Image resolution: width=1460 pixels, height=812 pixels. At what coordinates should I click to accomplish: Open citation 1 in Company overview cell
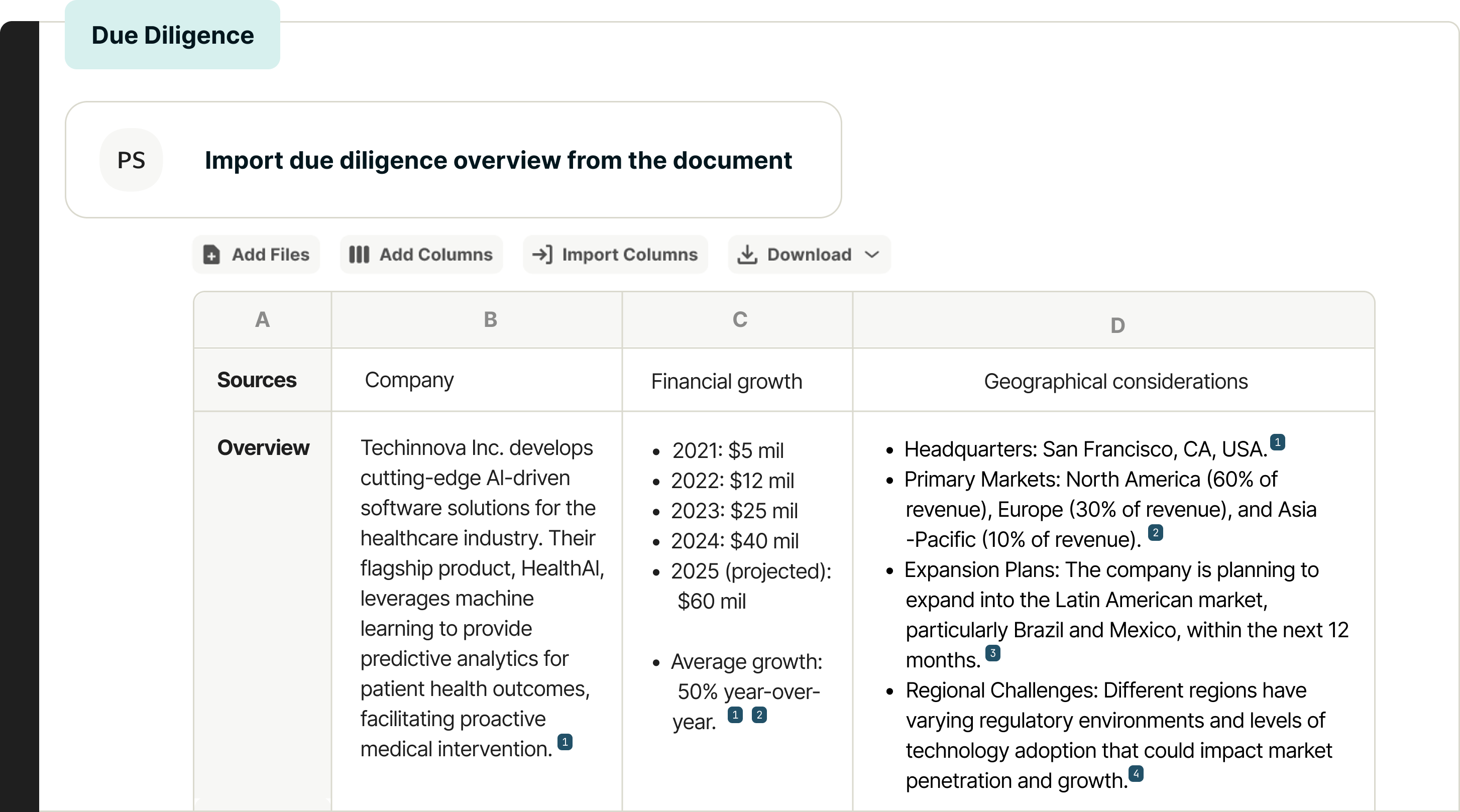565,742
